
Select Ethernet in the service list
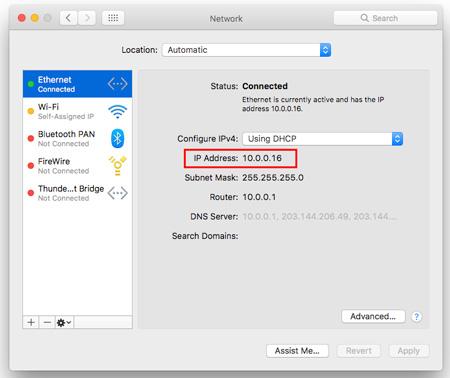[x=77, y=84]
